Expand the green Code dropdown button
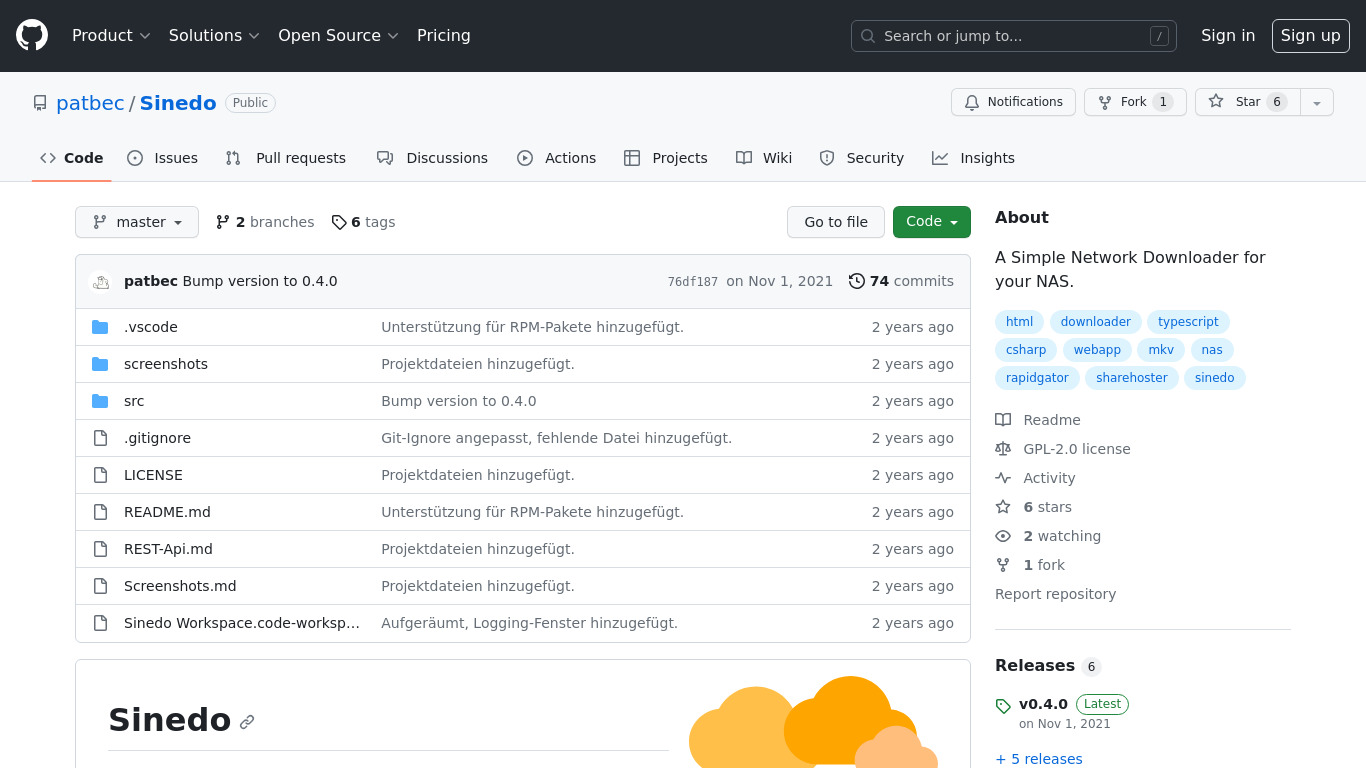The width and height of the screenshot is (1366, 768). (932, 222)
